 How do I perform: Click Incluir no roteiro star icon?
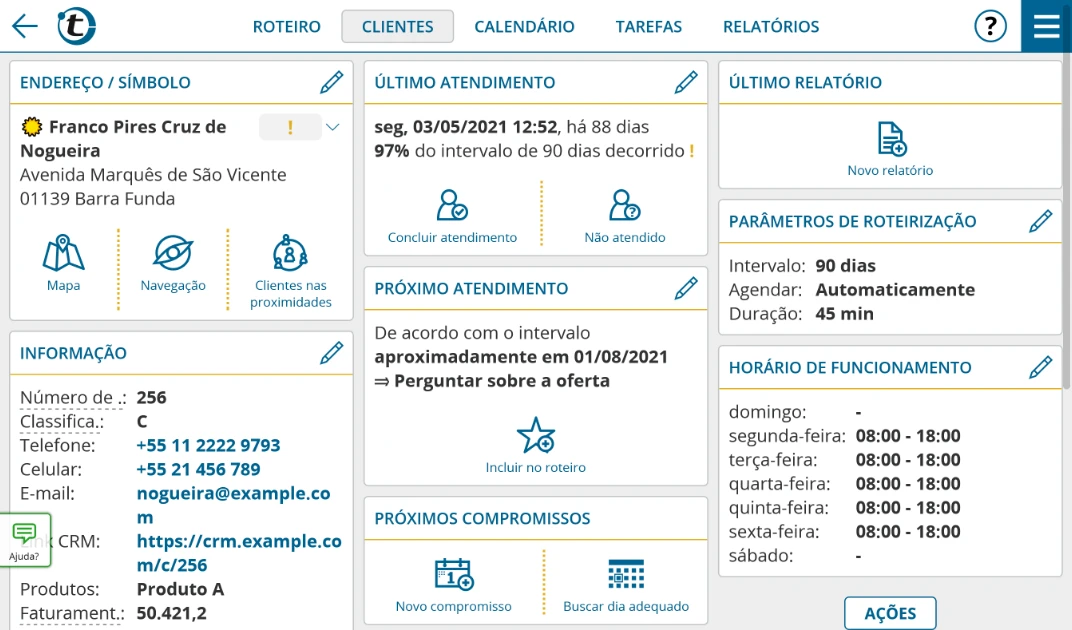(535, 436)
